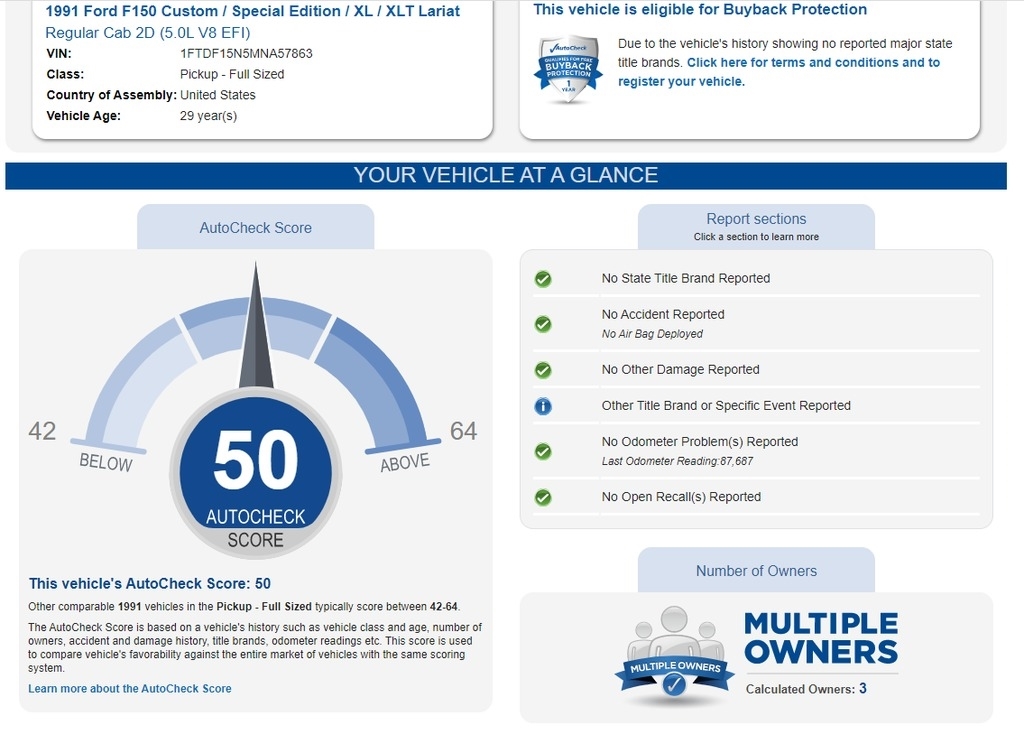Click green checkmark beside No State Title Brand
Viewport: 1024px width, 753px height.
(x=543, y=279)
